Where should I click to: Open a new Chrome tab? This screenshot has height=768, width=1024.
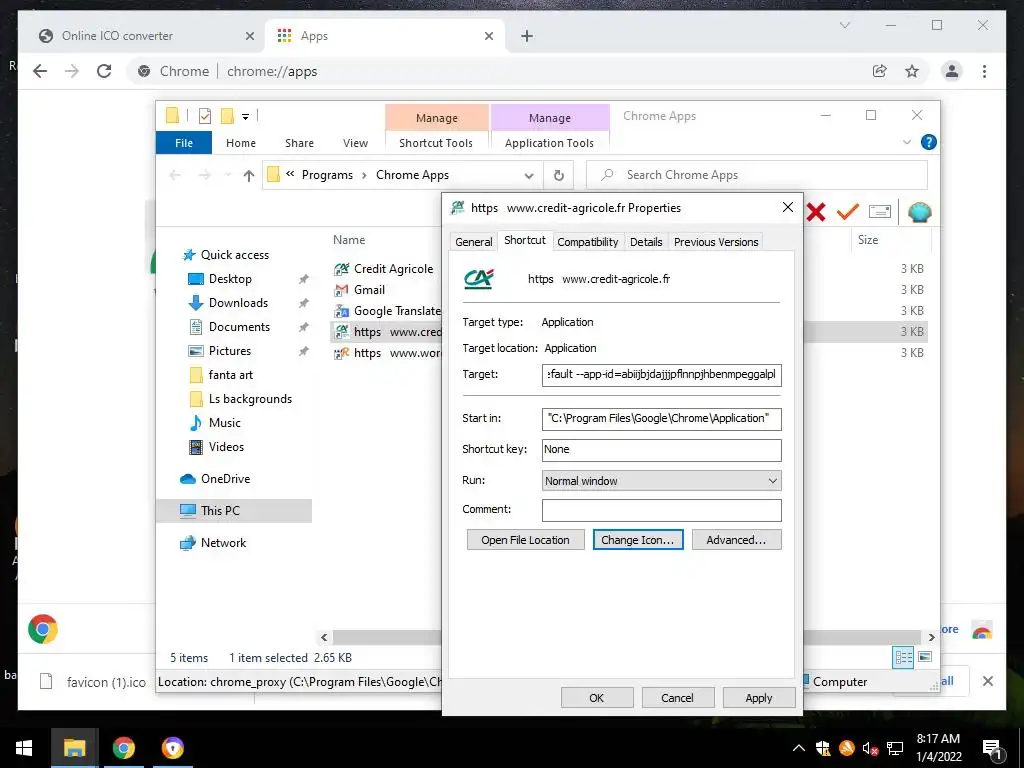[x=527, y=37]
